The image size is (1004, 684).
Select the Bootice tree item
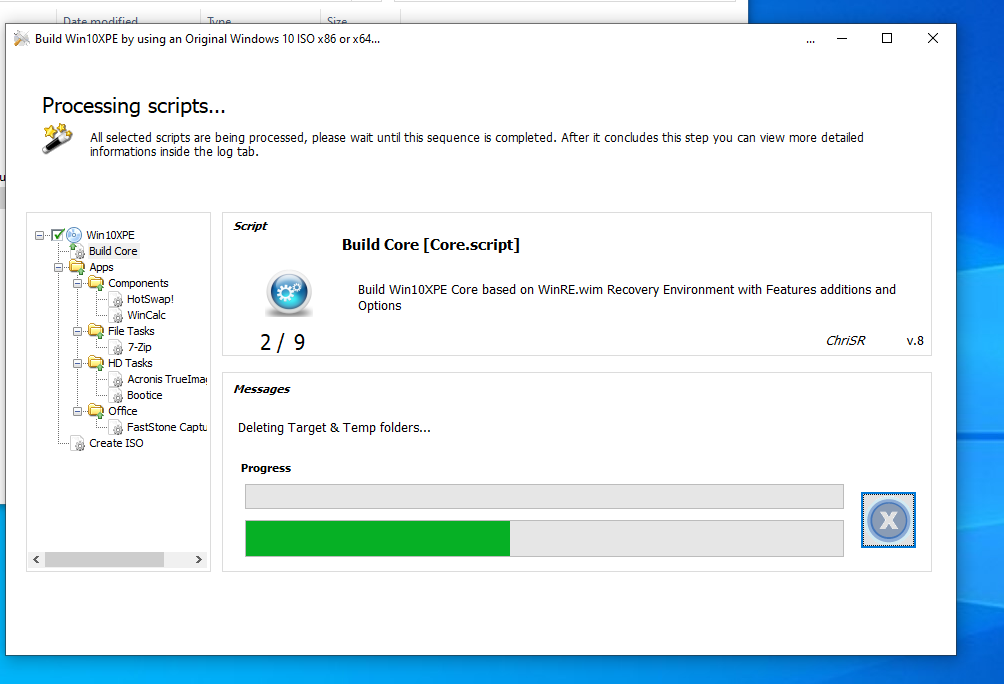pos(145,395)
